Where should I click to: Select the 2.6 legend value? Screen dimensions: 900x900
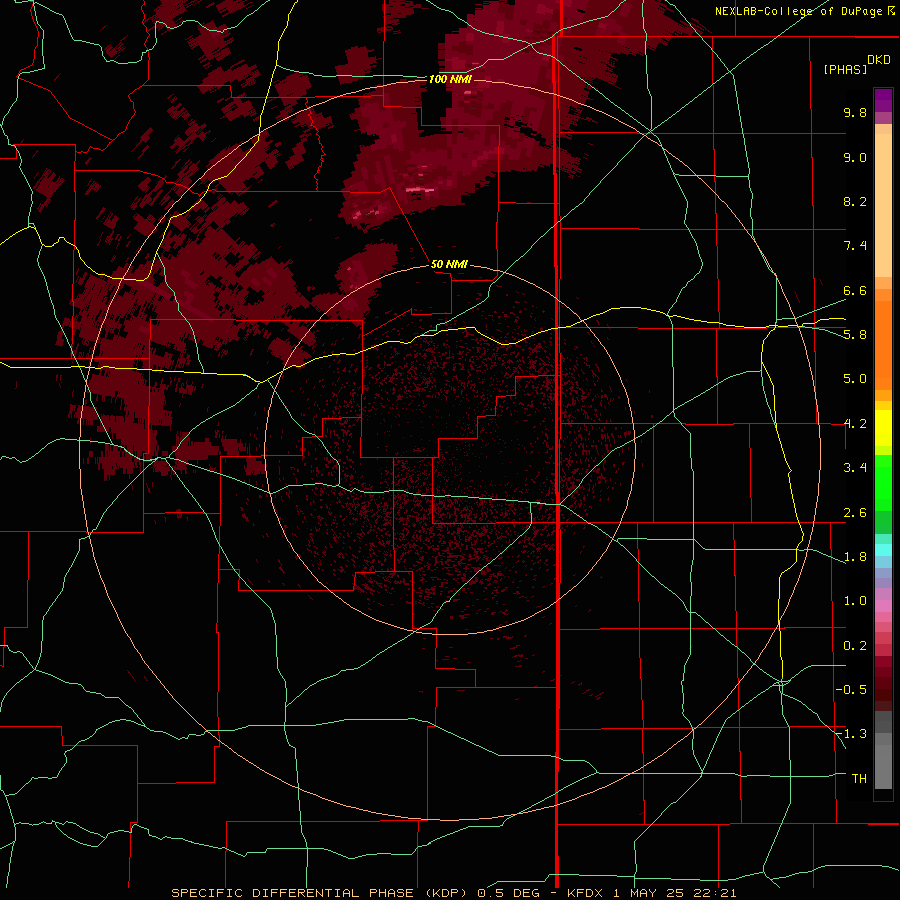coord(855,513)
